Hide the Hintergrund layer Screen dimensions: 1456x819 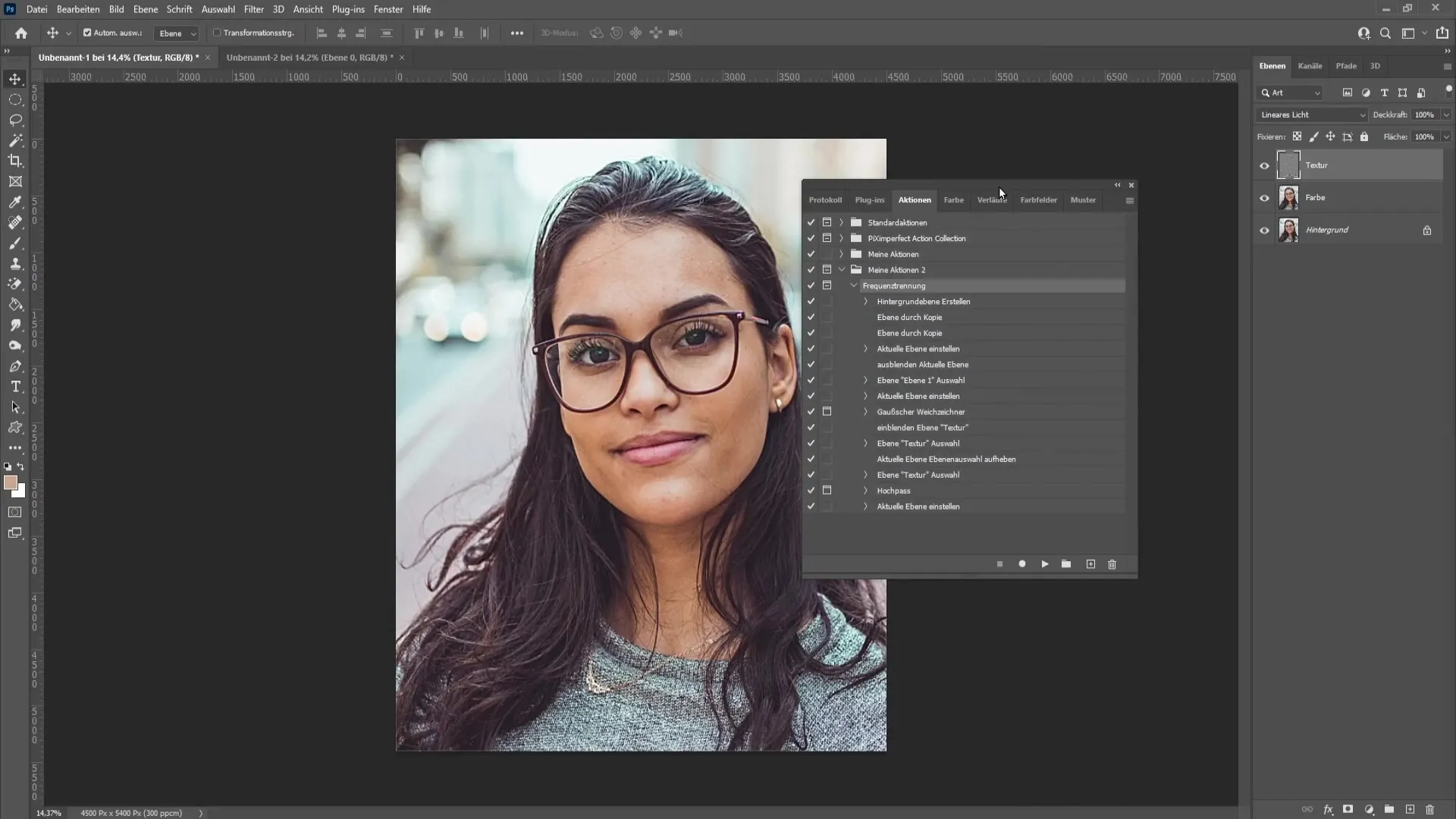(x=1264, y=231)
